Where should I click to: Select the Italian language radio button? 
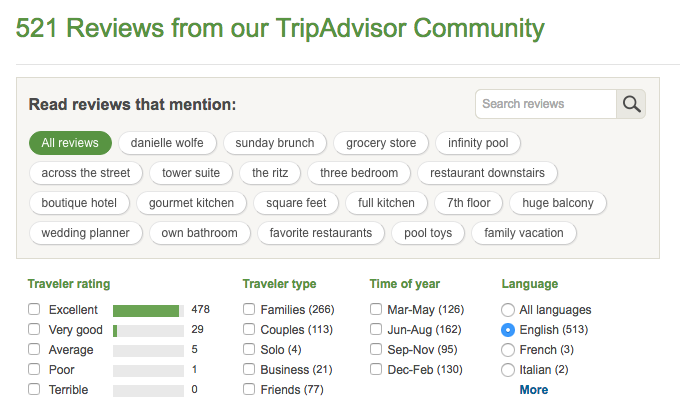[508, 370]
